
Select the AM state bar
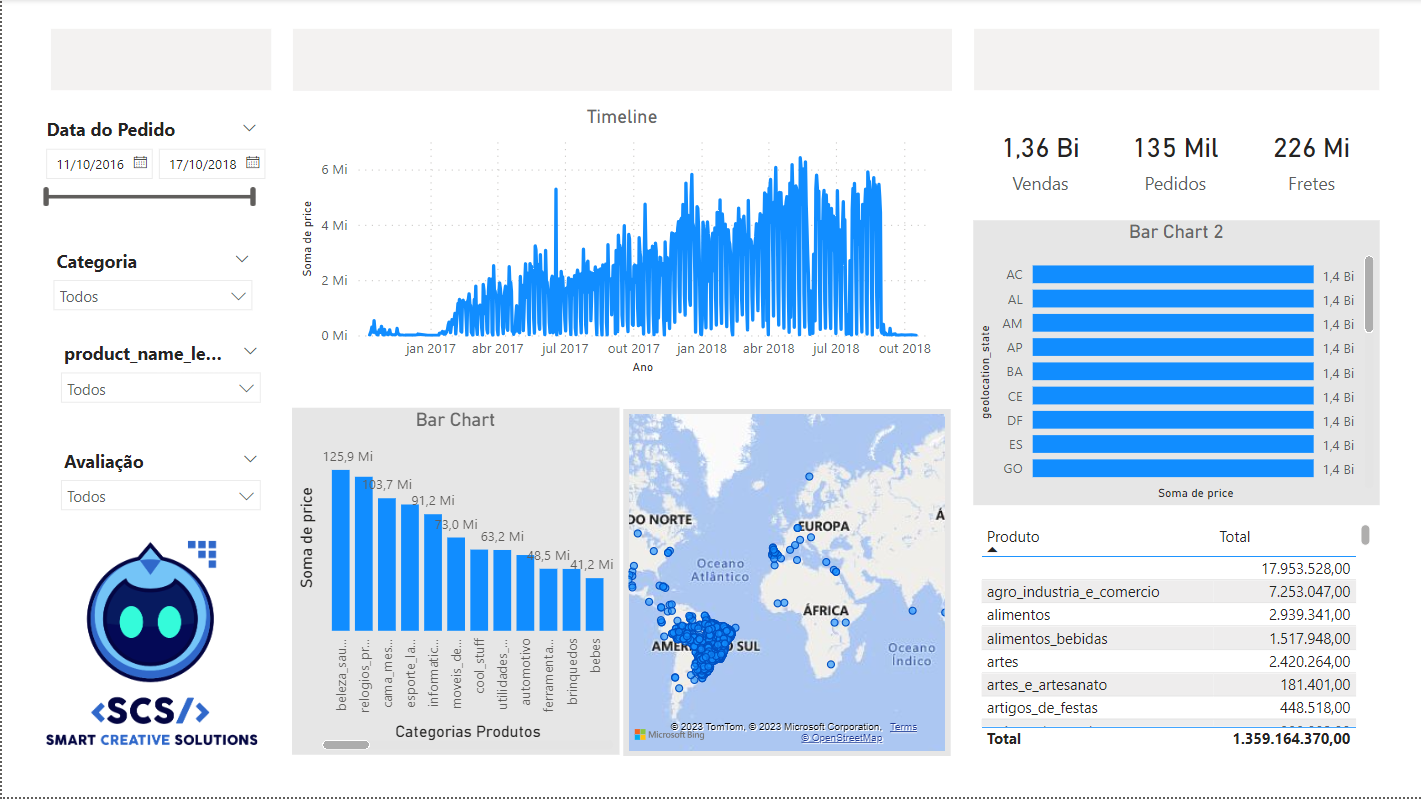(1172, 323)
